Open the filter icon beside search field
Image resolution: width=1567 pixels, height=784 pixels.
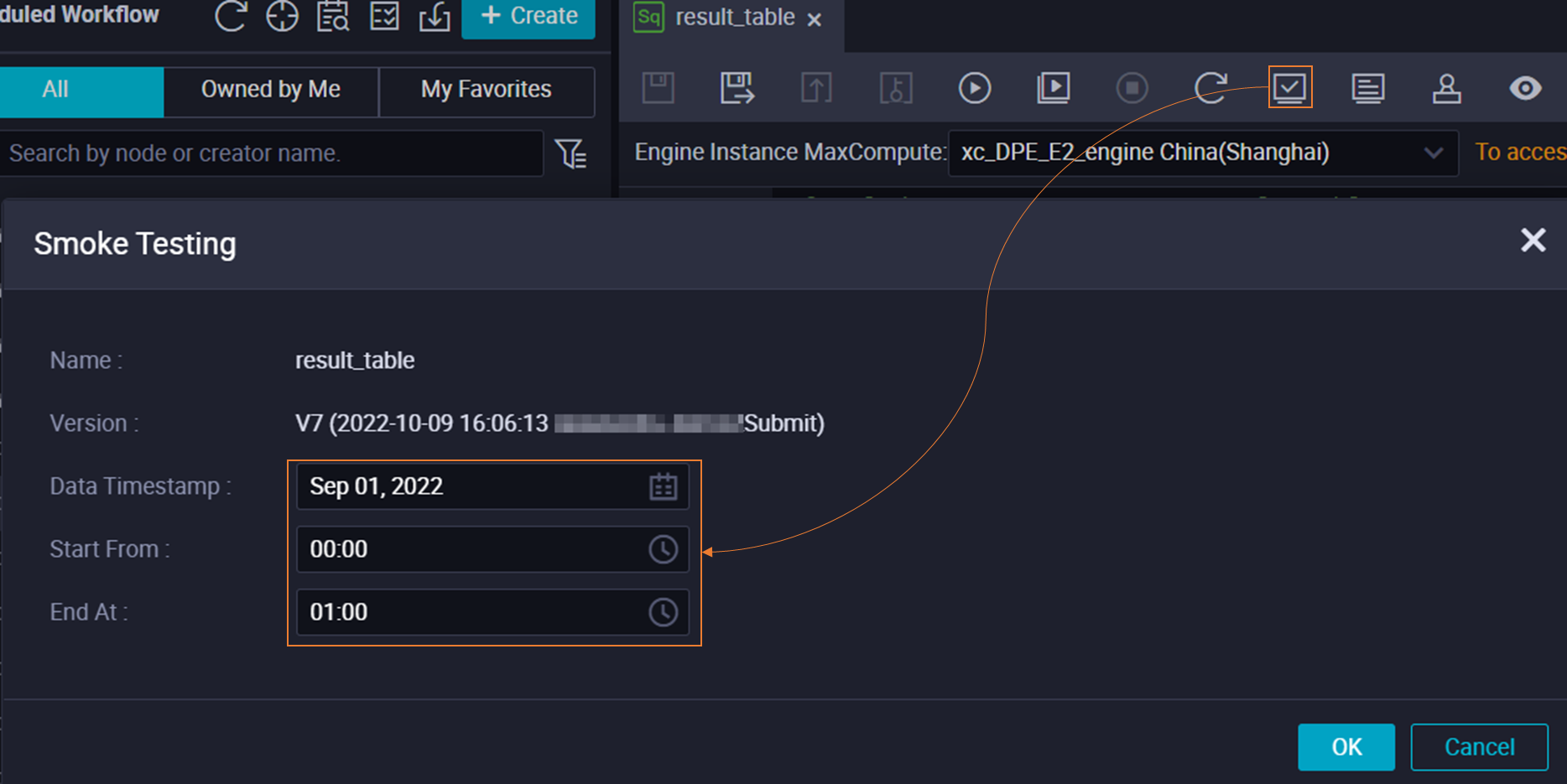pyautogui.click(x=571, y=153)
